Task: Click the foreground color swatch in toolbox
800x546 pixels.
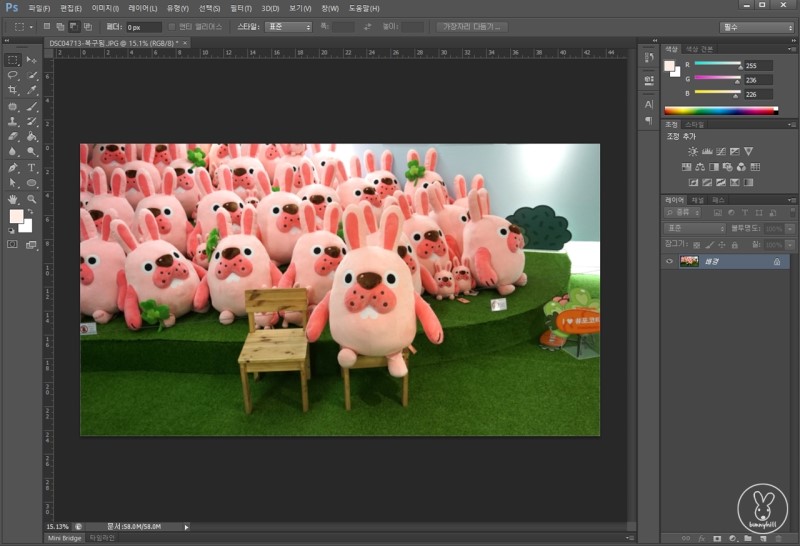Action: click(16, 217)
